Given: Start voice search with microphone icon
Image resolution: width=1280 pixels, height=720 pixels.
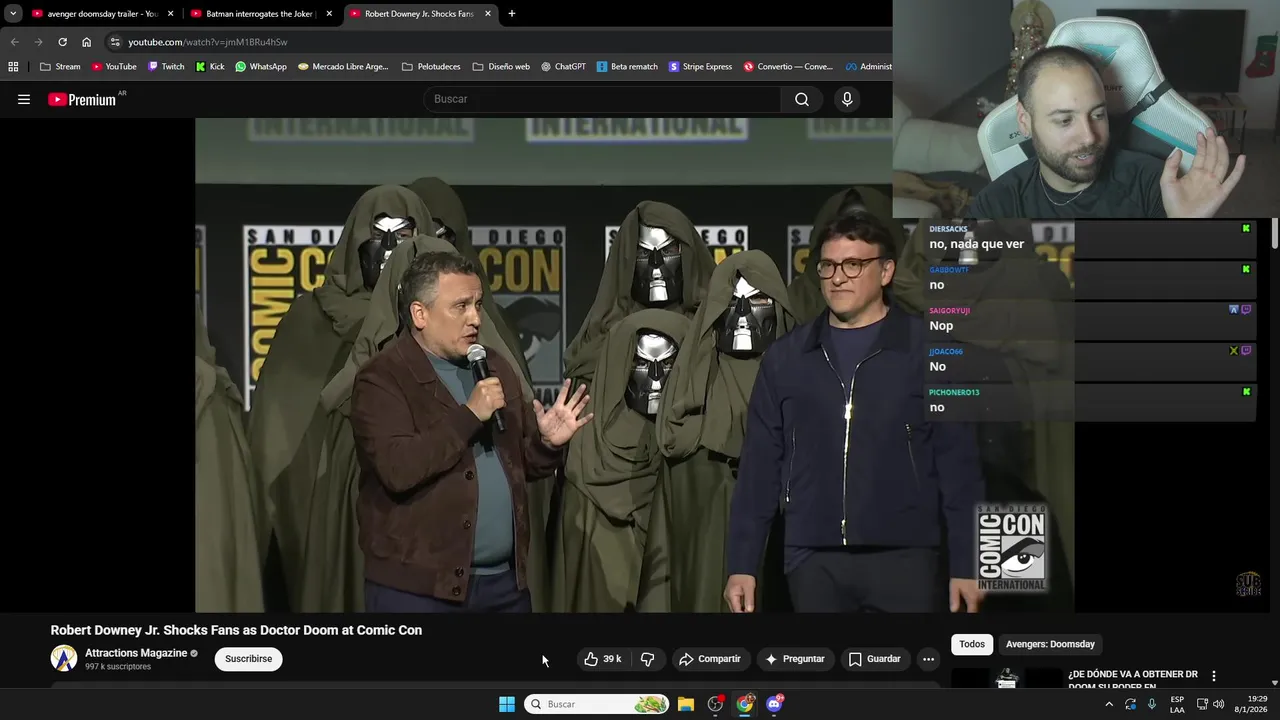Looking at the screenshot, I should coord(847,99).
